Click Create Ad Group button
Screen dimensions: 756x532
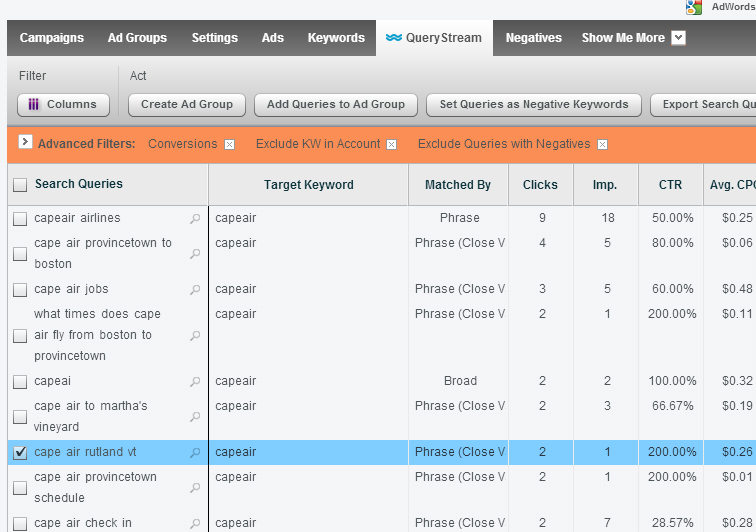tap(187, 105)
